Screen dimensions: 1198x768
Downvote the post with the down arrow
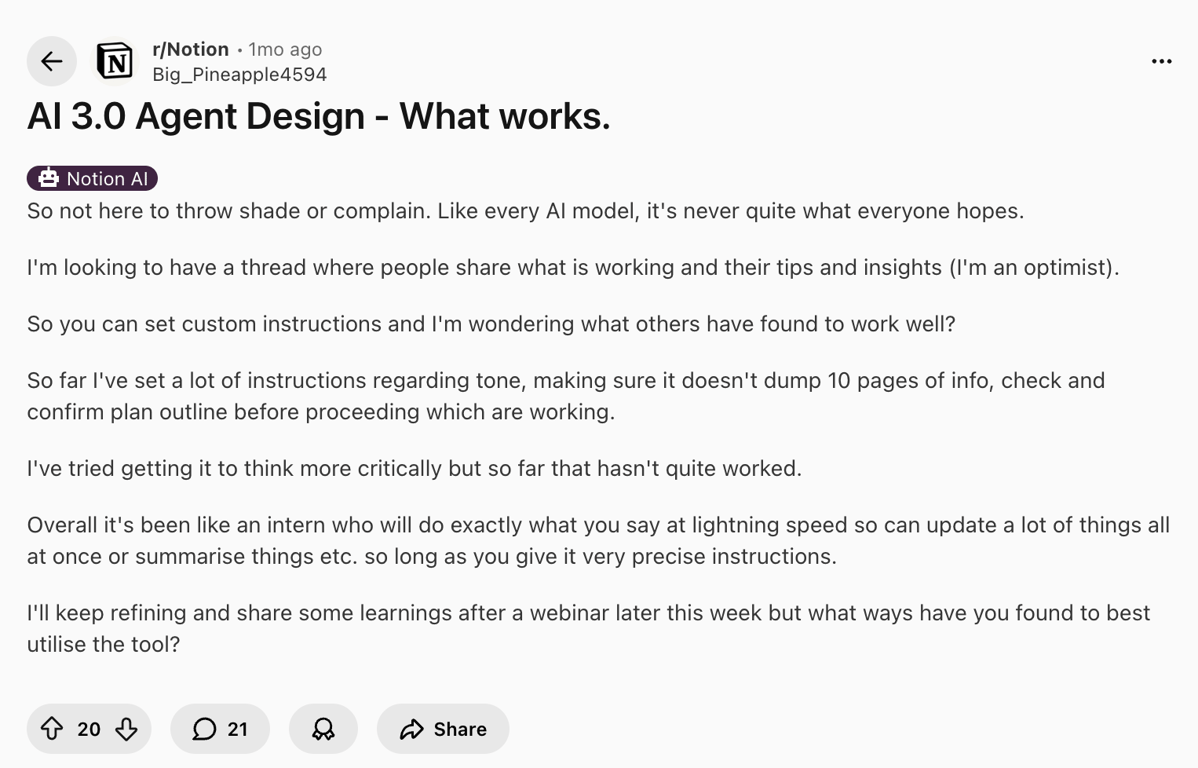pos(125,729)
